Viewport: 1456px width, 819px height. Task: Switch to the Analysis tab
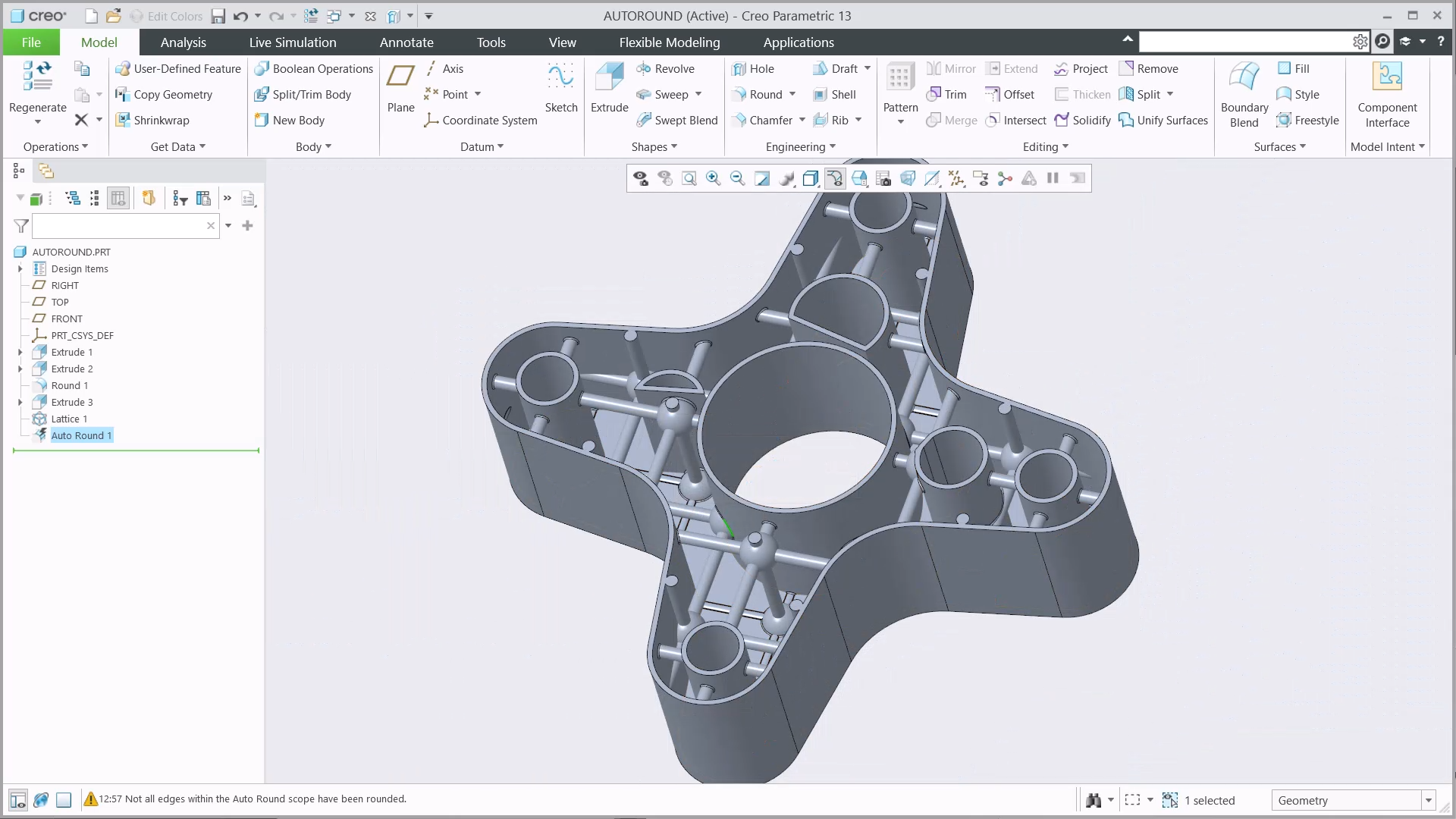point(183,42)
